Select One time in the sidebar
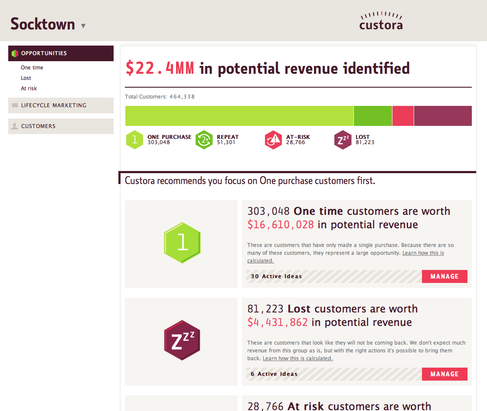Screen dimensions: 487x411 coord(32,68)
